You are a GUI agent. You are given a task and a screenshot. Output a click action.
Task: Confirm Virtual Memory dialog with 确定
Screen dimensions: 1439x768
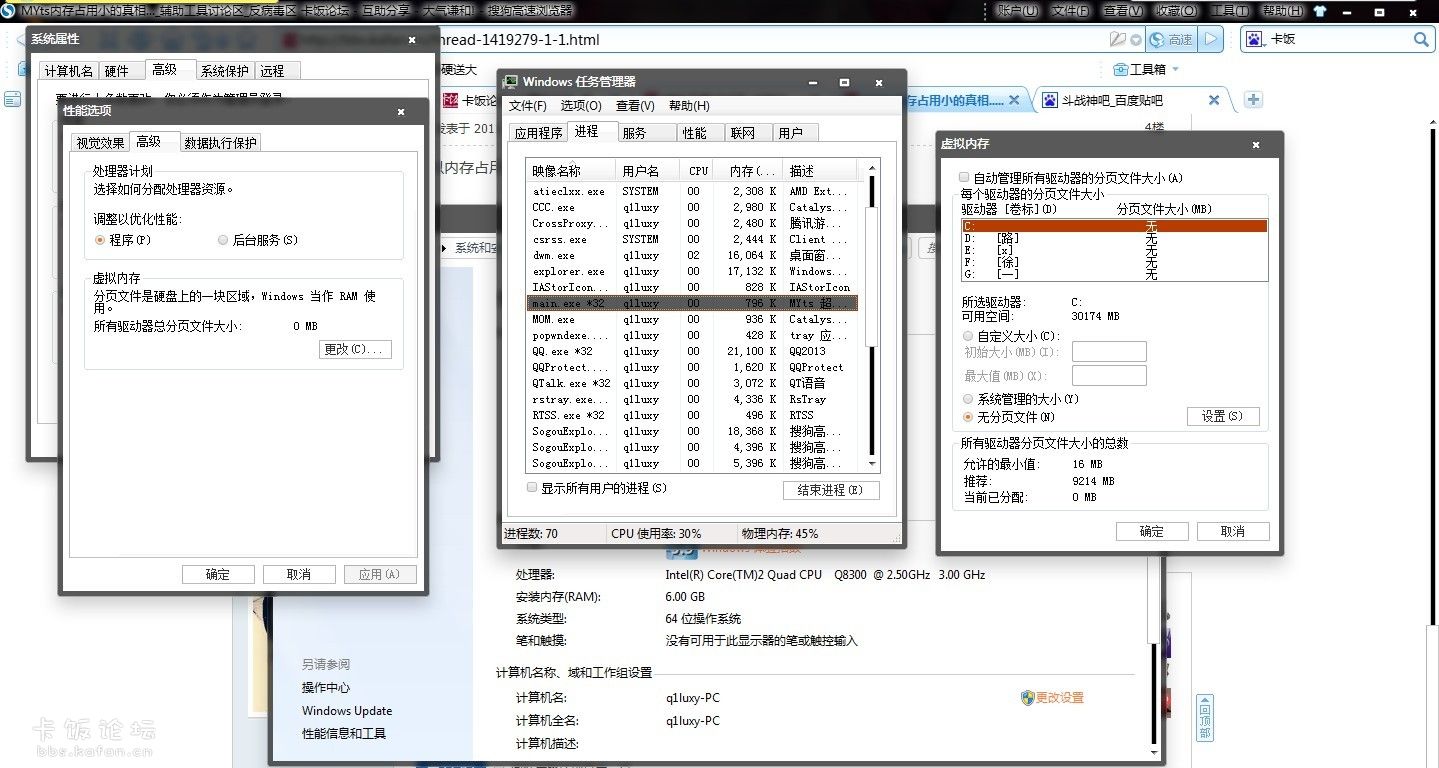[x=1152, y=531]
